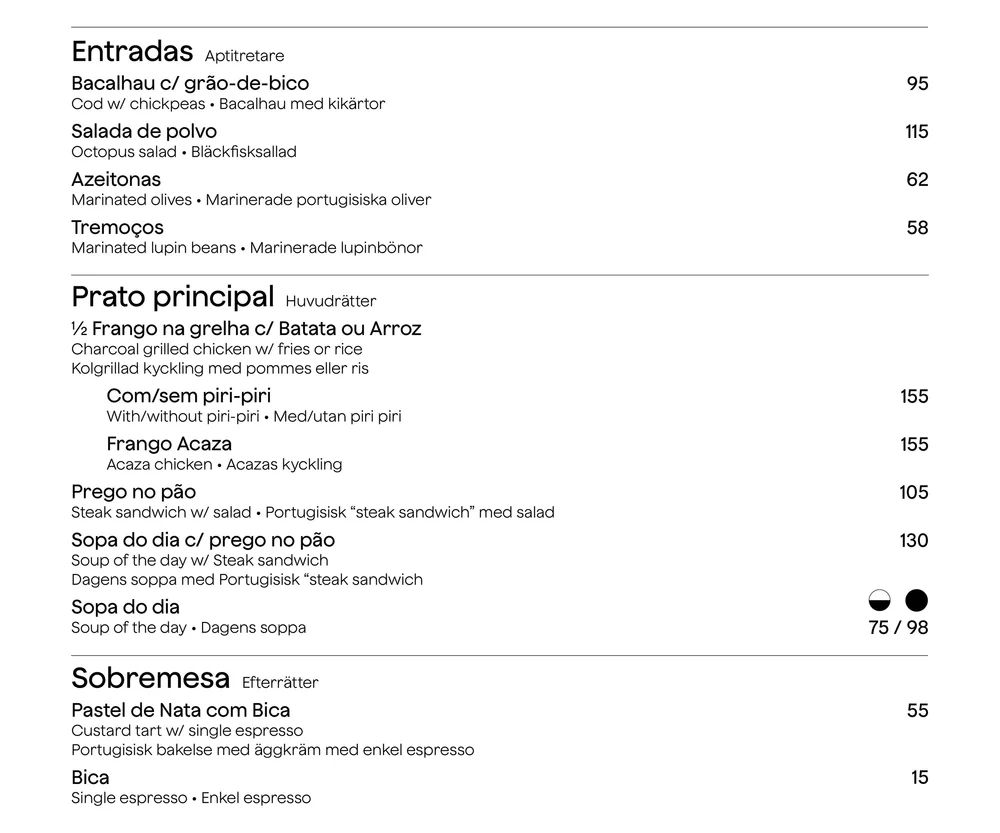Select the Prato principal heading
The image size is (1000, 833).
(173, 297)
